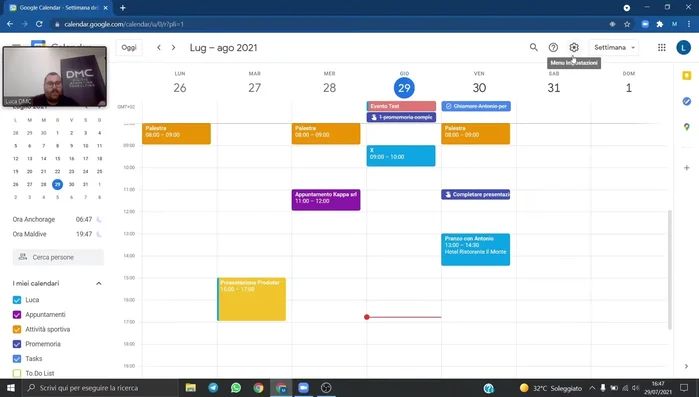Click the Windows taskbar search box
Image resolution: width=699 pixels, height=397 pixels.
click(x=100, y=388)
